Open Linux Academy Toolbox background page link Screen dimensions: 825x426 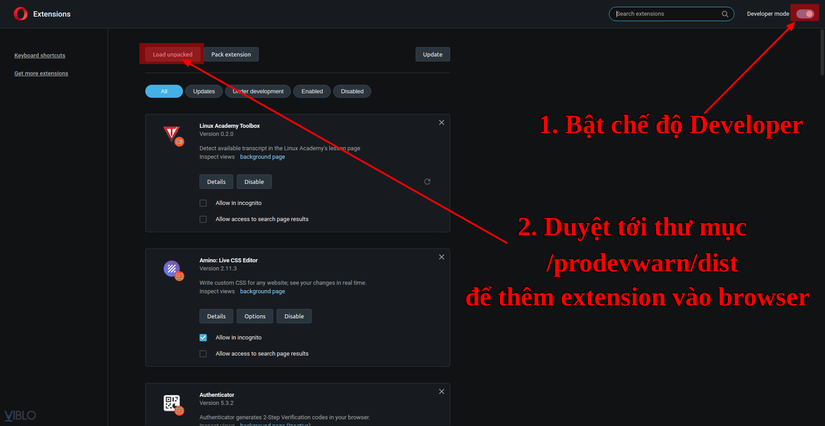coord(263,157)
